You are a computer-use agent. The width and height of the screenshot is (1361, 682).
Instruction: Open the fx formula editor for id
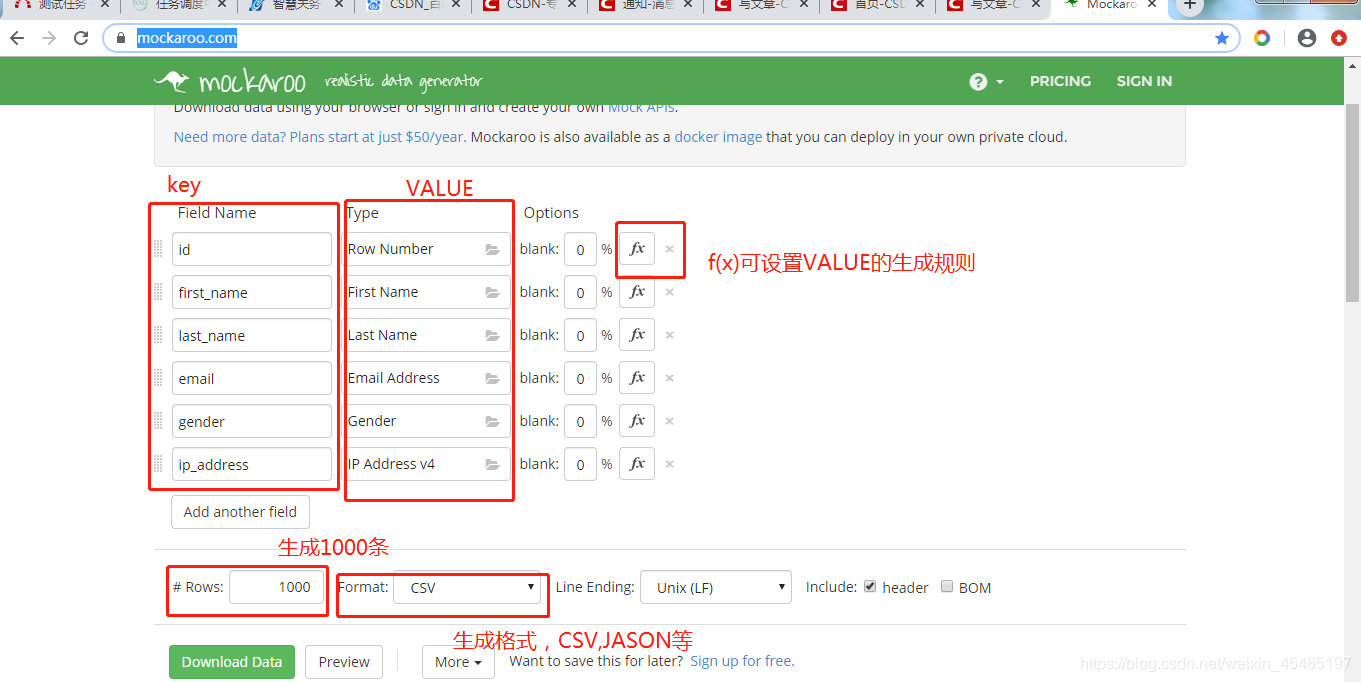click(637, 249)
